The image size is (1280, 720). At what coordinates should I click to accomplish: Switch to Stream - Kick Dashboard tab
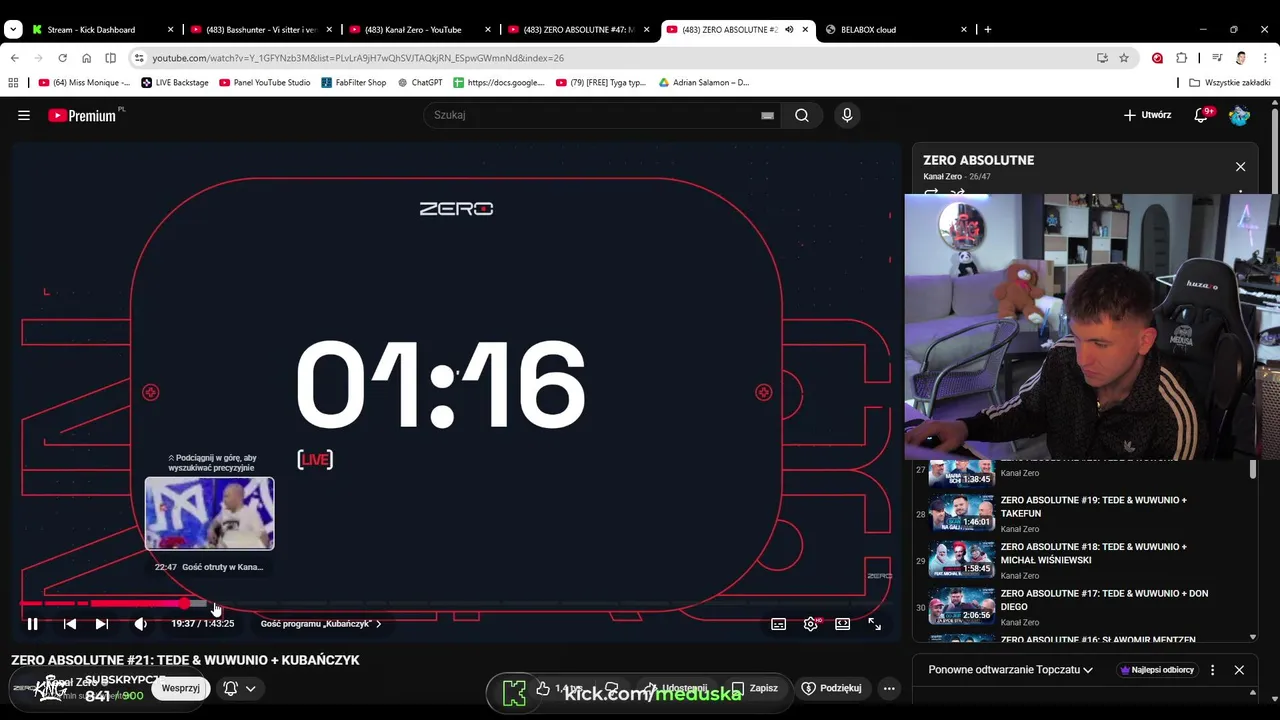pyautogui.click(x=103, y=30)
